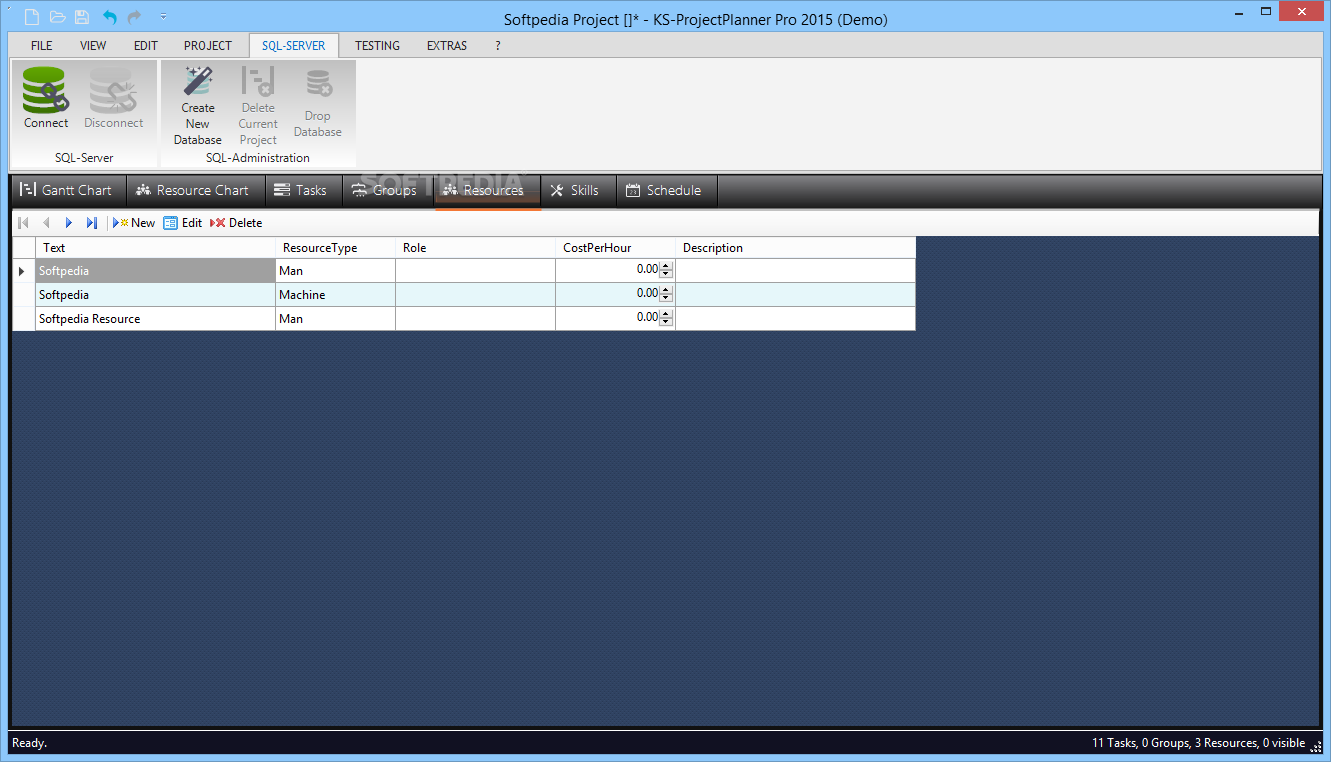Viewport: 1331px width, 762px height.
Task: Open the quick access toolbar customize dropdown
Action: coord(163,17)
